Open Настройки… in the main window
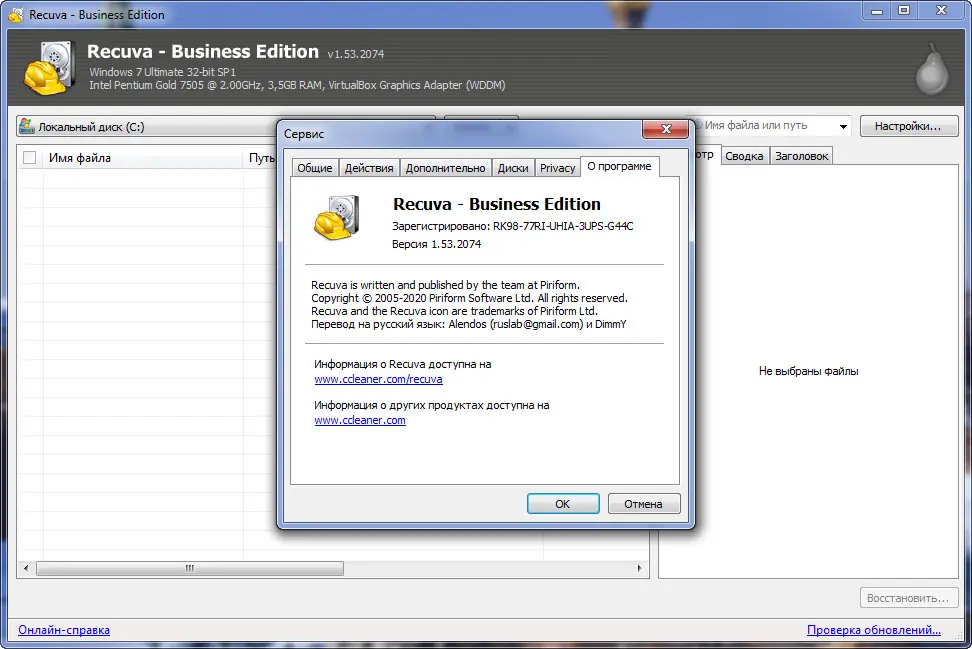The width and height of the screenshot is (972, 649). [x=908, y=126]
